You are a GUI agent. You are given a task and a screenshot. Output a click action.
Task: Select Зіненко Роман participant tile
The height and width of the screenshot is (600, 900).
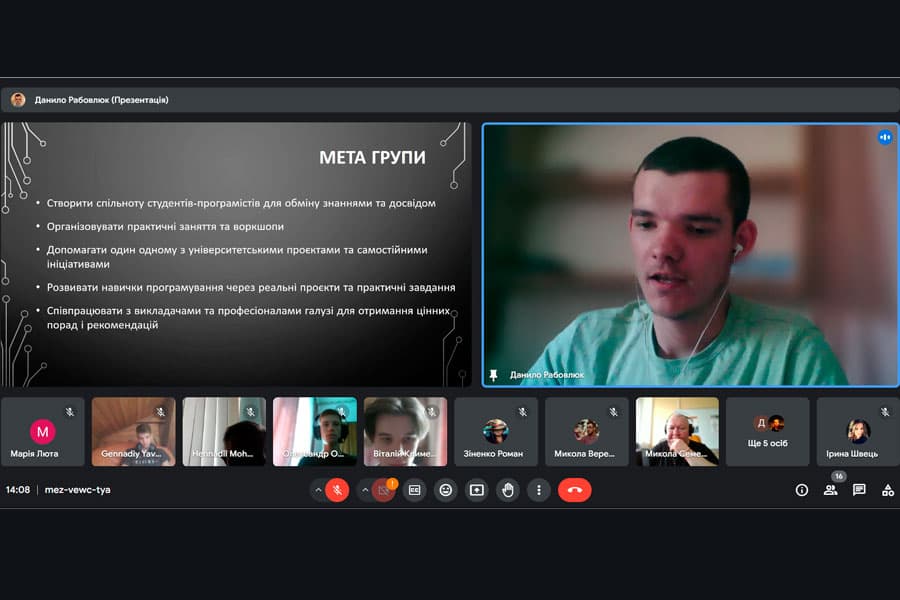coord(496,431)
